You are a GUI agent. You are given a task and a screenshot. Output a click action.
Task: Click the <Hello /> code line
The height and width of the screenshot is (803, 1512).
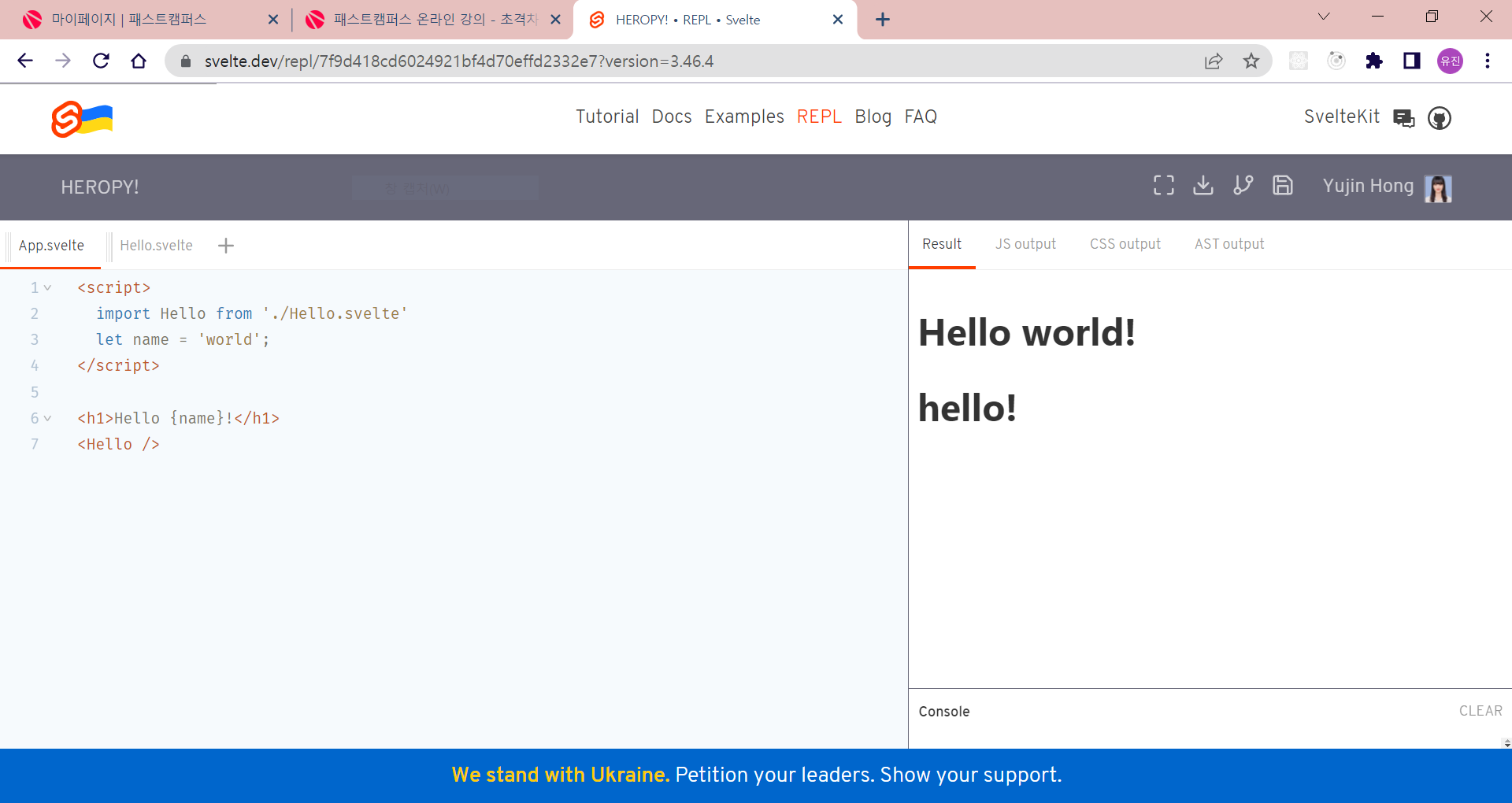(118, 445)
